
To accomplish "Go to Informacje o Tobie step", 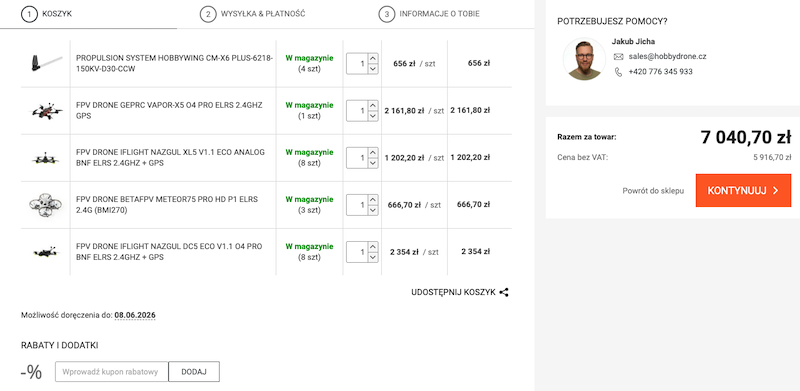I will point(430,14).
